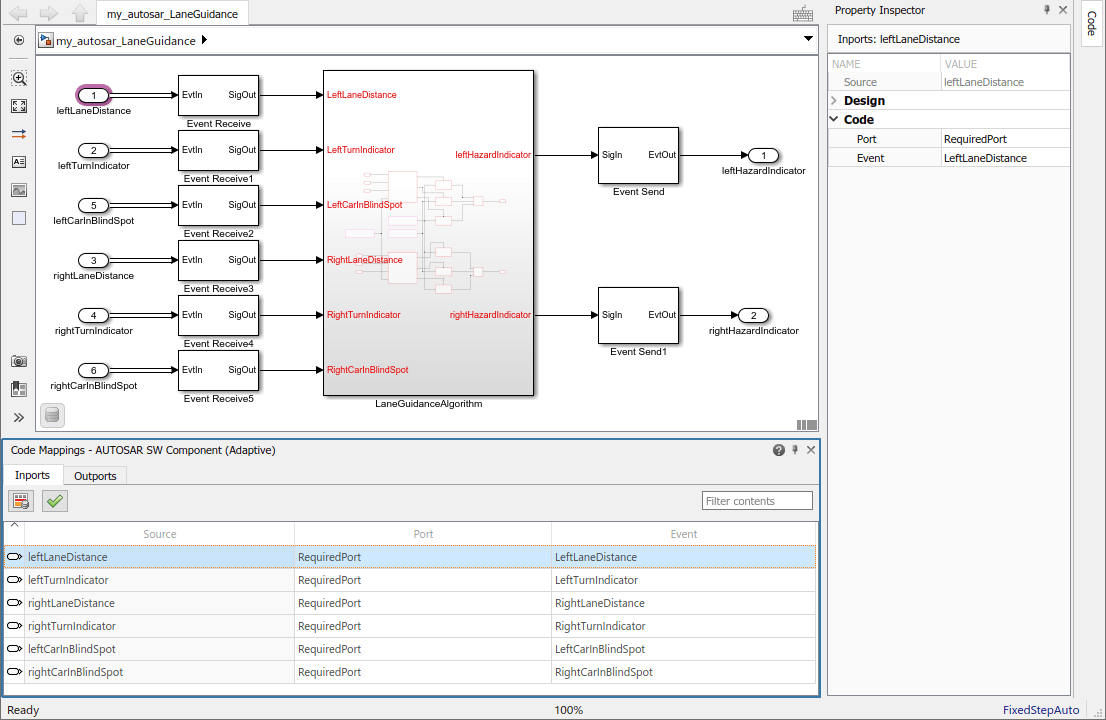The height and width of the screenshot is (720, 1106).
Task: Click the FixedStepAuto solver link
Action: [x=1041, y=710]
